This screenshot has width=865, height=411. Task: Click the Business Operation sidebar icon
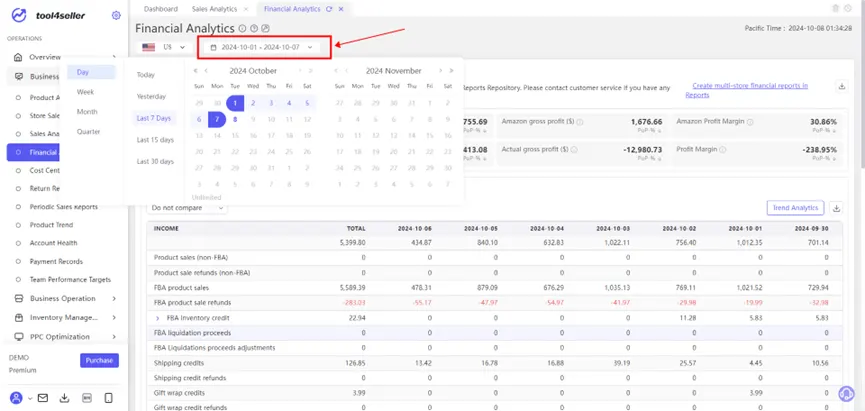click(x=18, y=298)
